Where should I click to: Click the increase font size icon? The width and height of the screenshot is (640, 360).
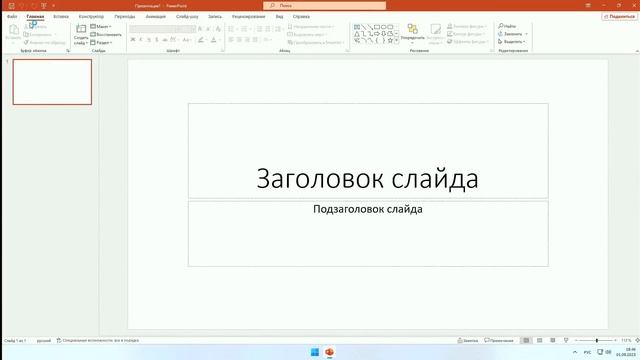tap(200, 29)
